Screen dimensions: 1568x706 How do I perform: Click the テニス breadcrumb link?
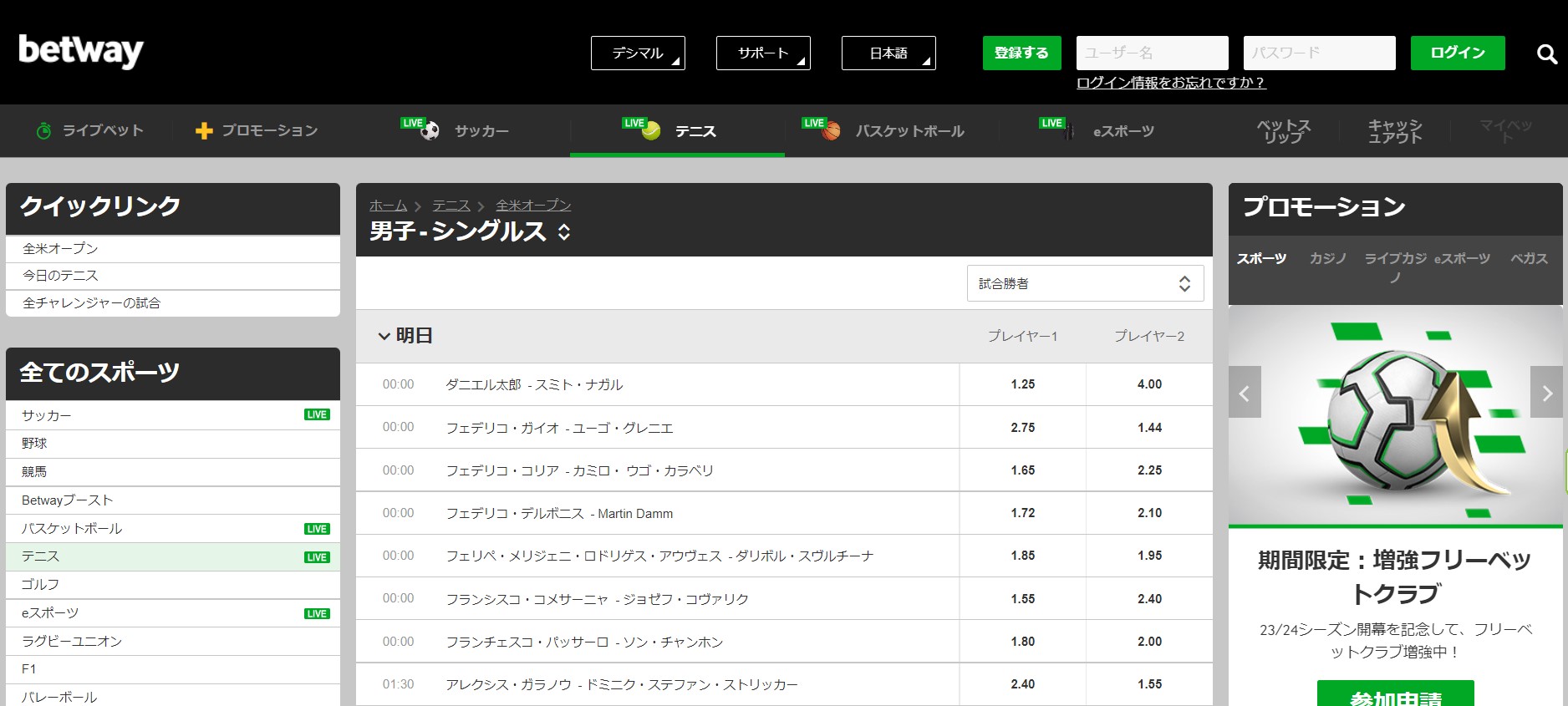451,205
